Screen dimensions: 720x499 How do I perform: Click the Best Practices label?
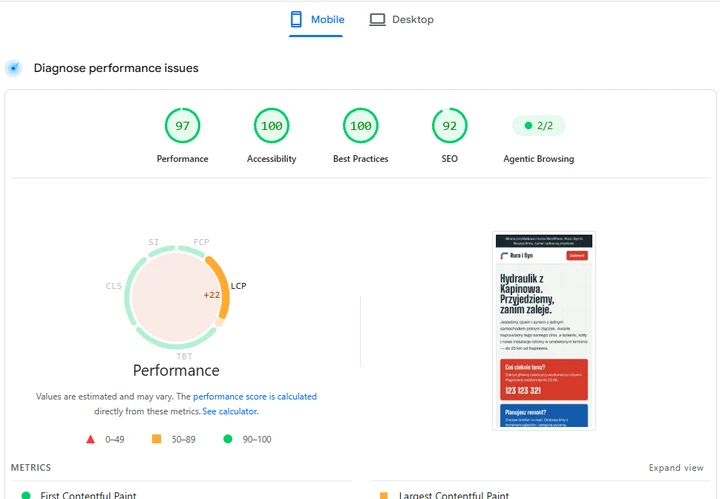tap(360, 159)
